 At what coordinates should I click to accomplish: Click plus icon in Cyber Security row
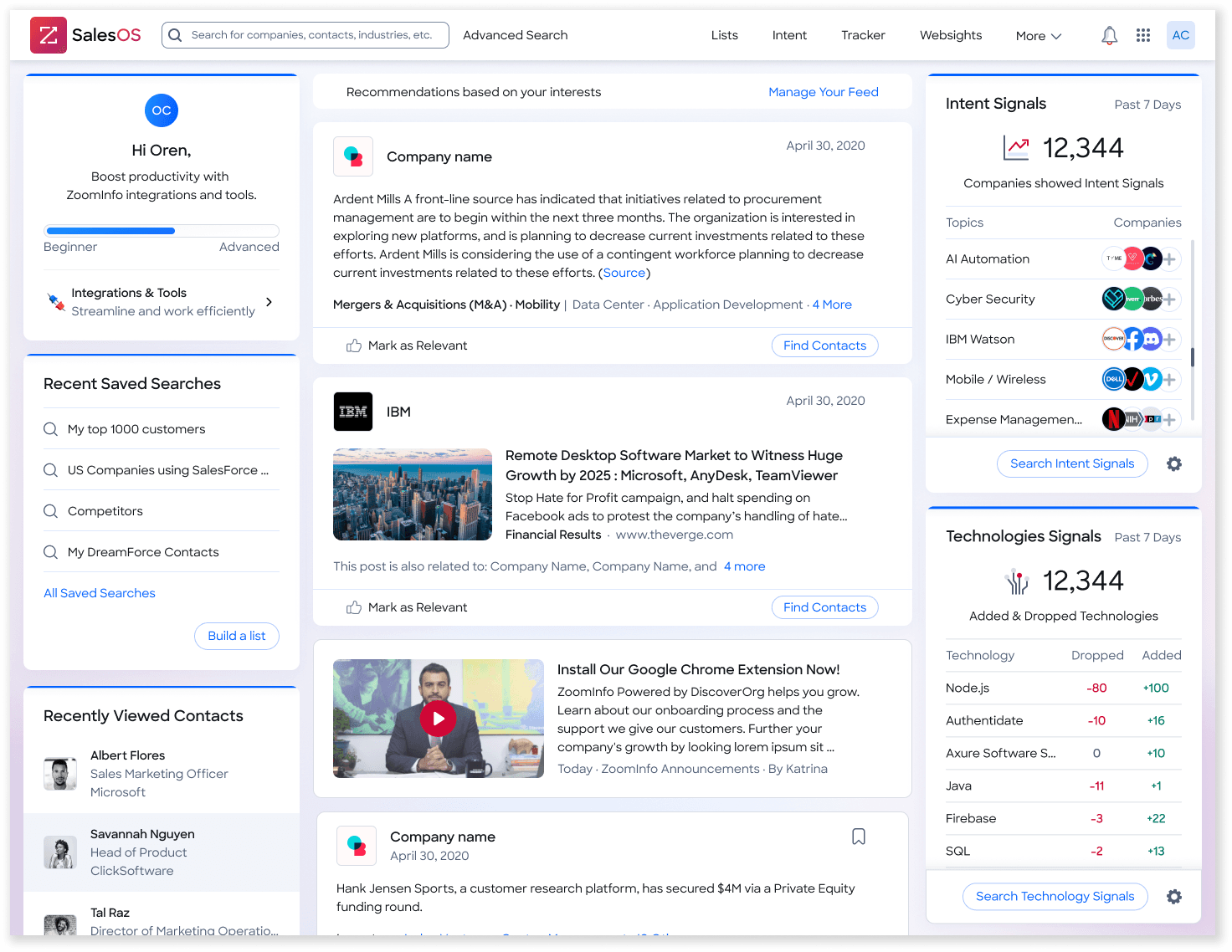[x=1170, y=299]
